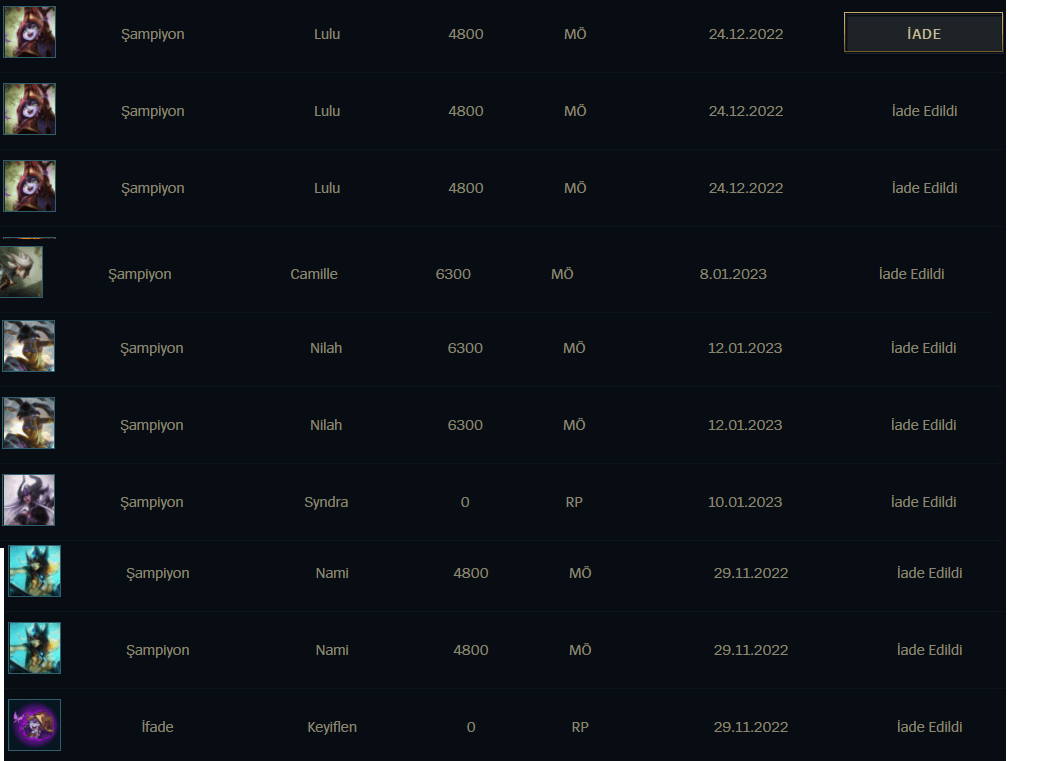
Task: Click the 10.01.2023 purchase date
Action: pos(745,502)
